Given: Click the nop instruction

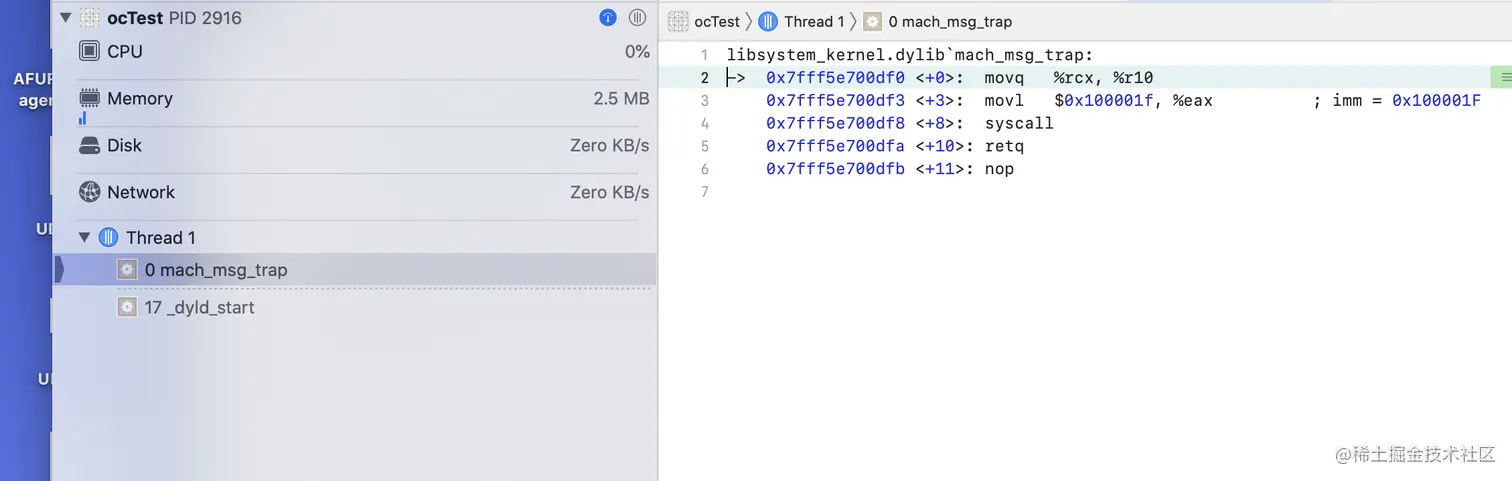Looking at the screenshot, I should tap(999, 169).
